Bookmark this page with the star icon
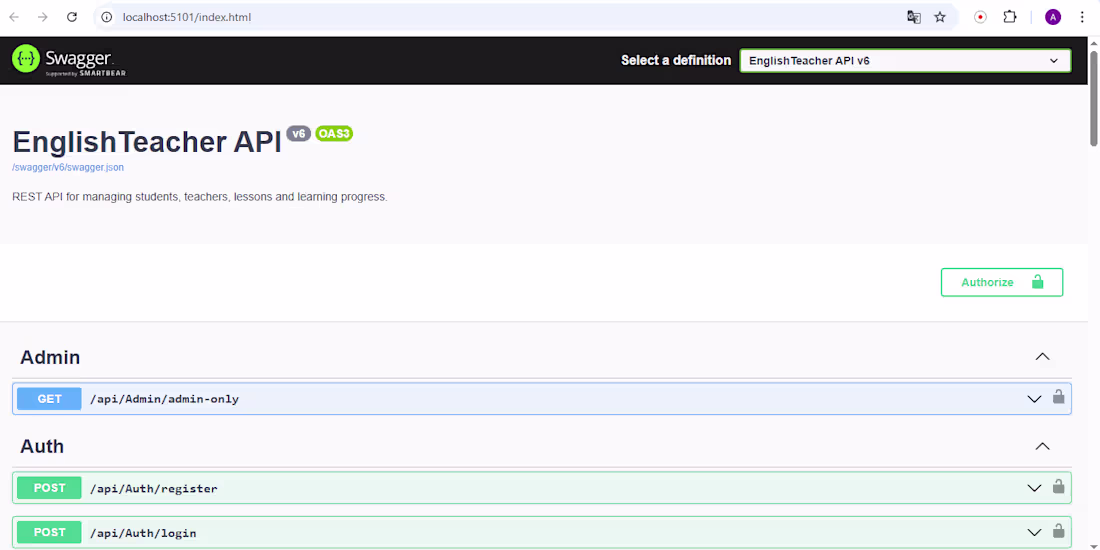 coord(940,18)
